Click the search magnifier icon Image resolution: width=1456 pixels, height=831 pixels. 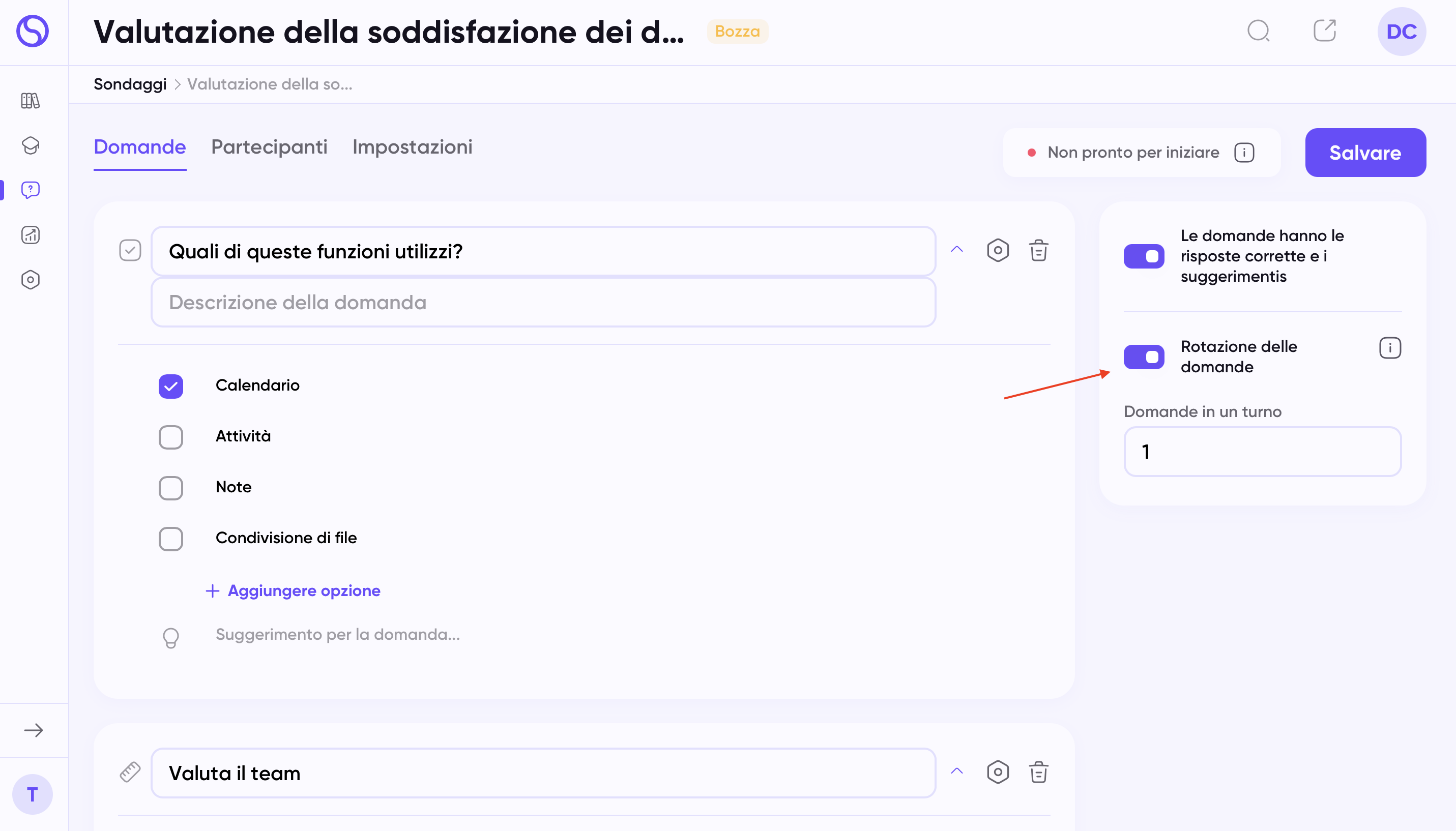click(1258, 32)
